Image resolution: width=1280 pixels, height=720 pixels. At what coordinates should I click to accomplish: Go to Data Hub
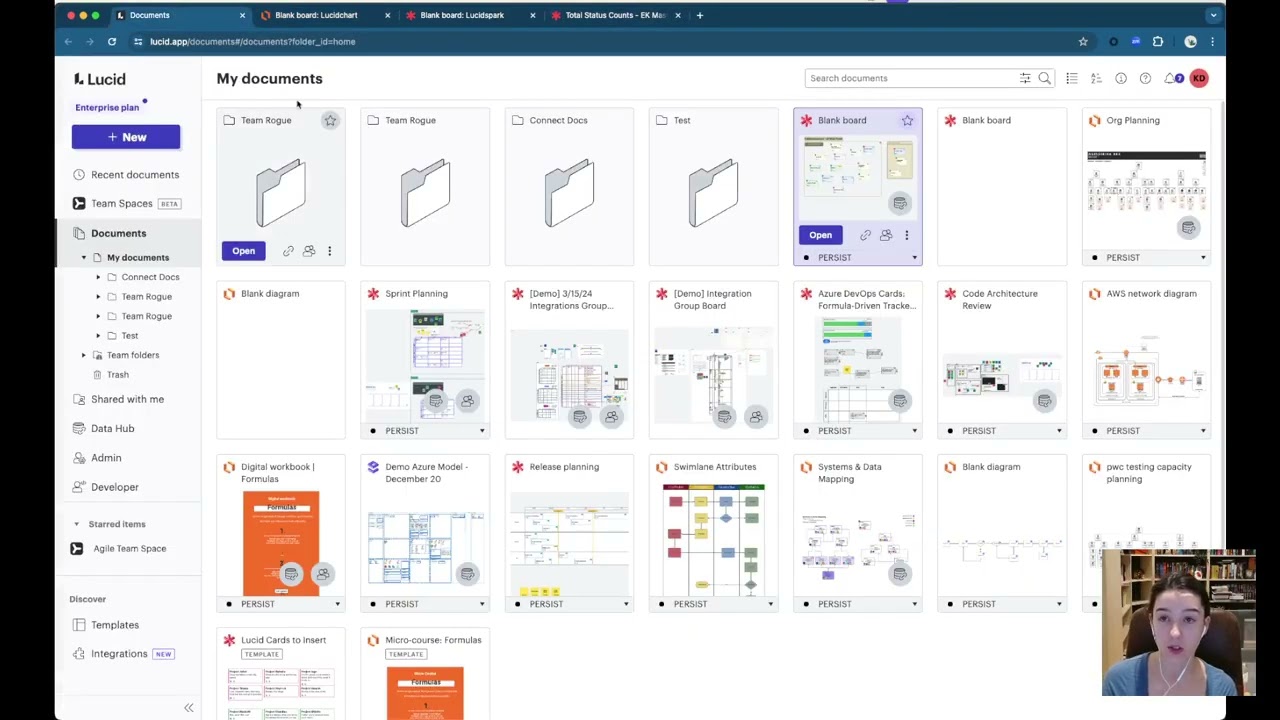pyautogui.click(x=112, y=429)
